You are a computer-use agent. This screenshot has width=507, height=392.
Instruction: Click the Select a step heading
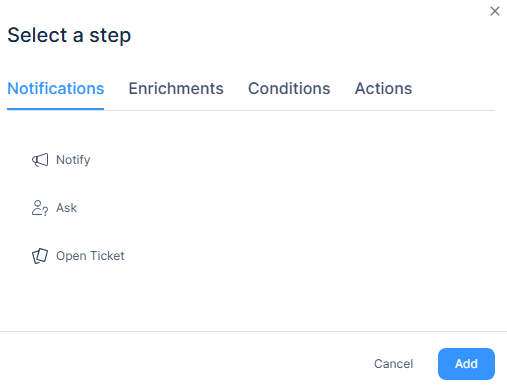tap(69, 35)
